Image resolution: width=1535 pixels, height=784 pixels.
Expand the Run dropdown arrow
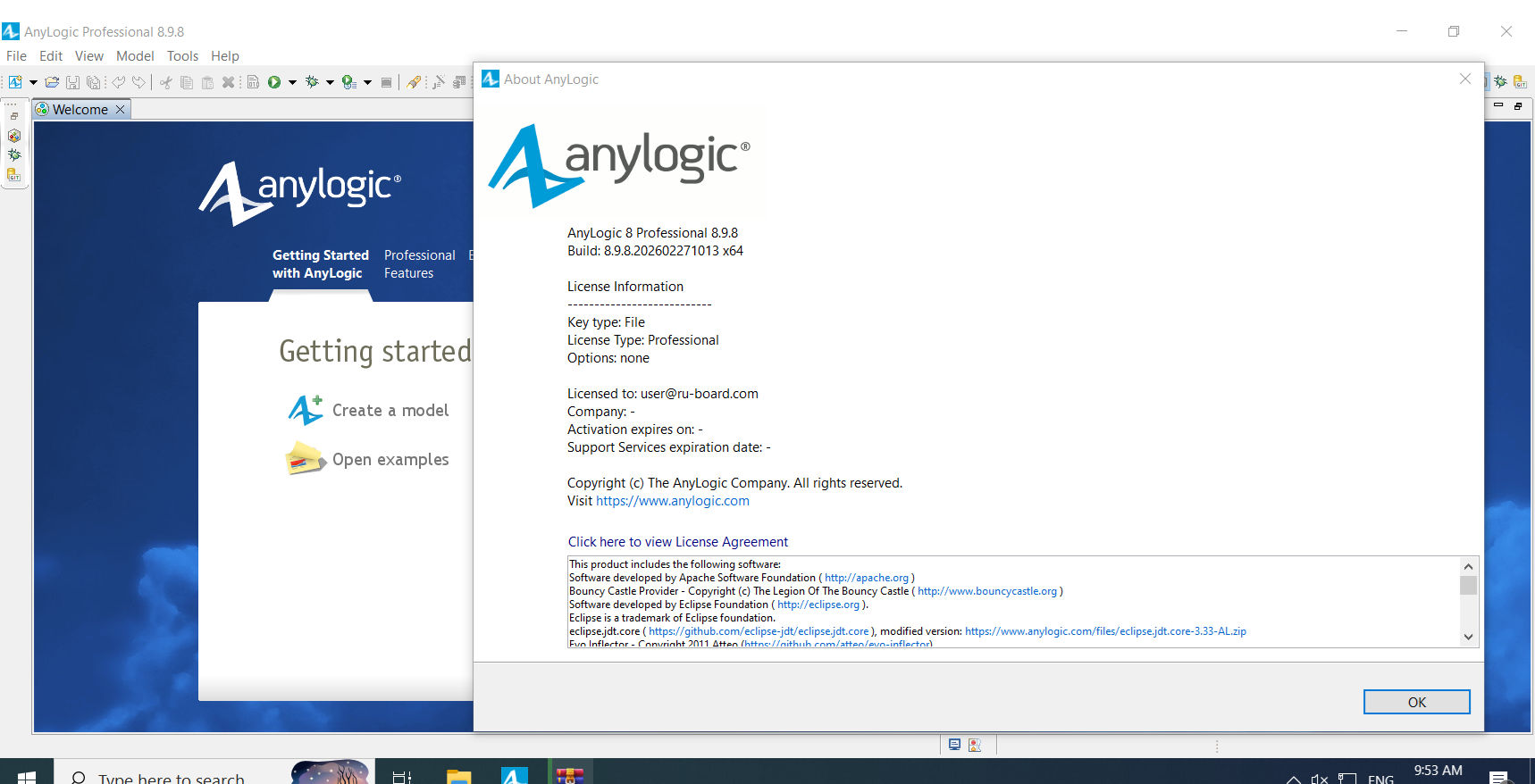(292, 82)
